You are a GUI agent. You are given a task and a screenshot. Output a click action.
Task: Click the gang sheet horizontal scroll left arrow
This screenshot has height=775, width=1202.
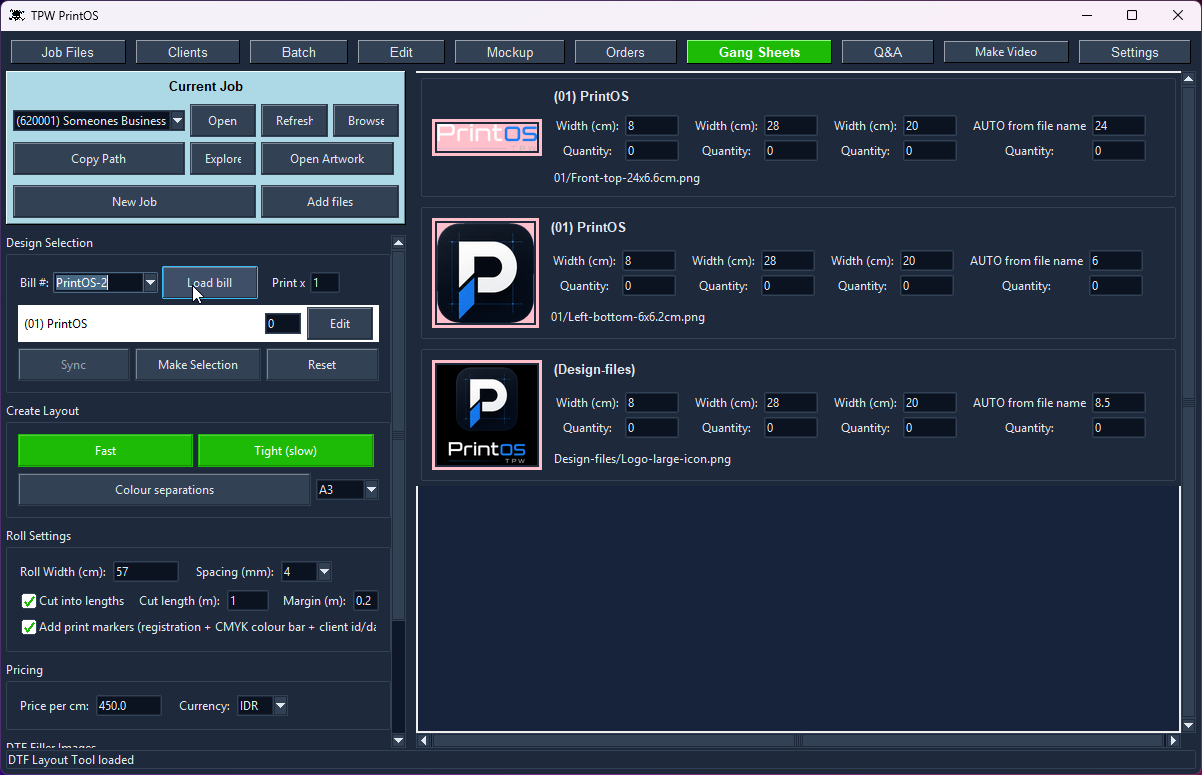[424, 741]
